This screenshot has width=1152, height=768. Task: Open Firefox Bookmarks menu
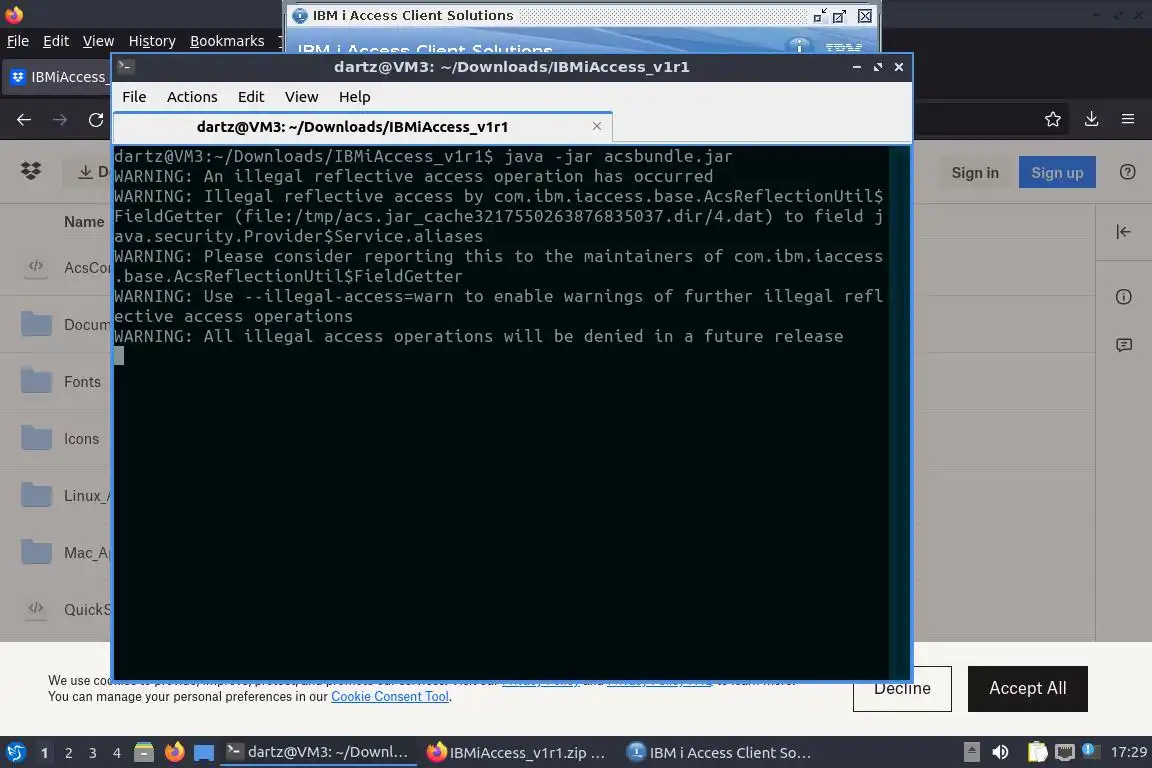(x=227, y=41)
